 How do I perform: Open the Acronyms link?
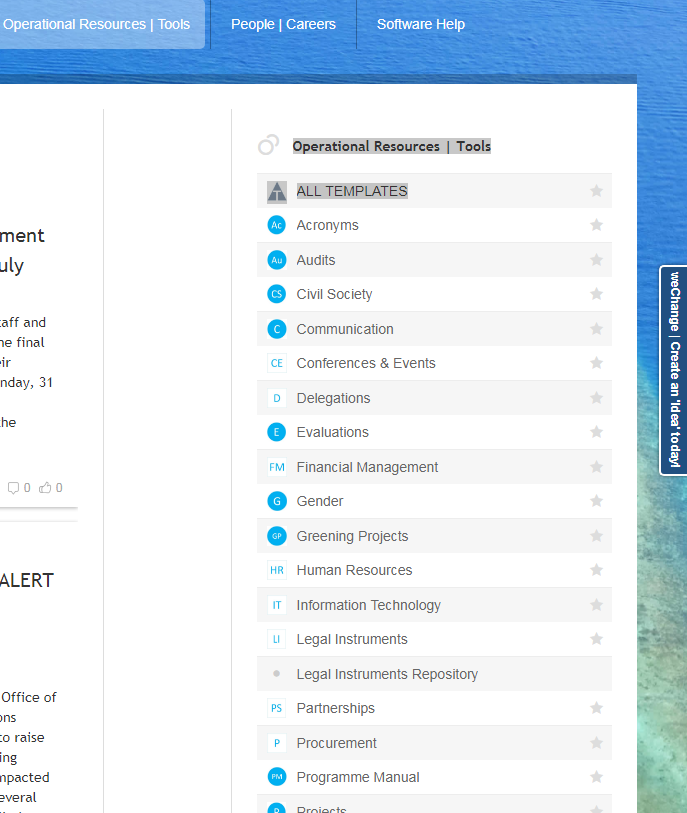(327, 225)
